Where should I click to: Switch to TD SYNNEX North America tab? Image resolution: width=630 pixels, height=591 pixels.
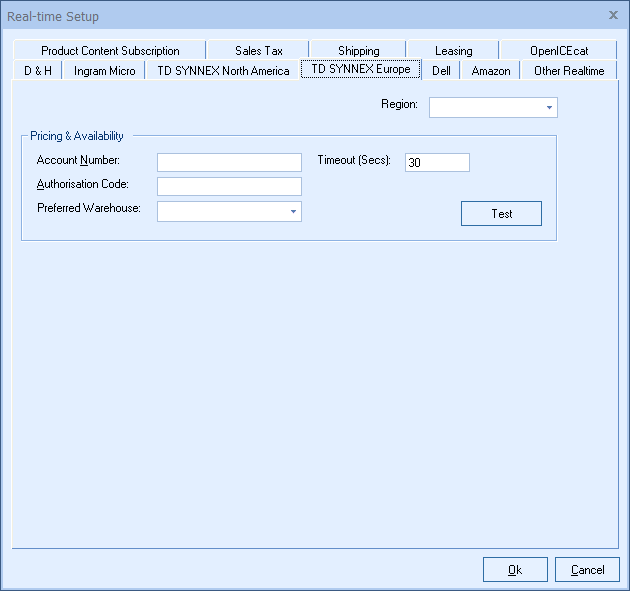[x=223, y=71]
